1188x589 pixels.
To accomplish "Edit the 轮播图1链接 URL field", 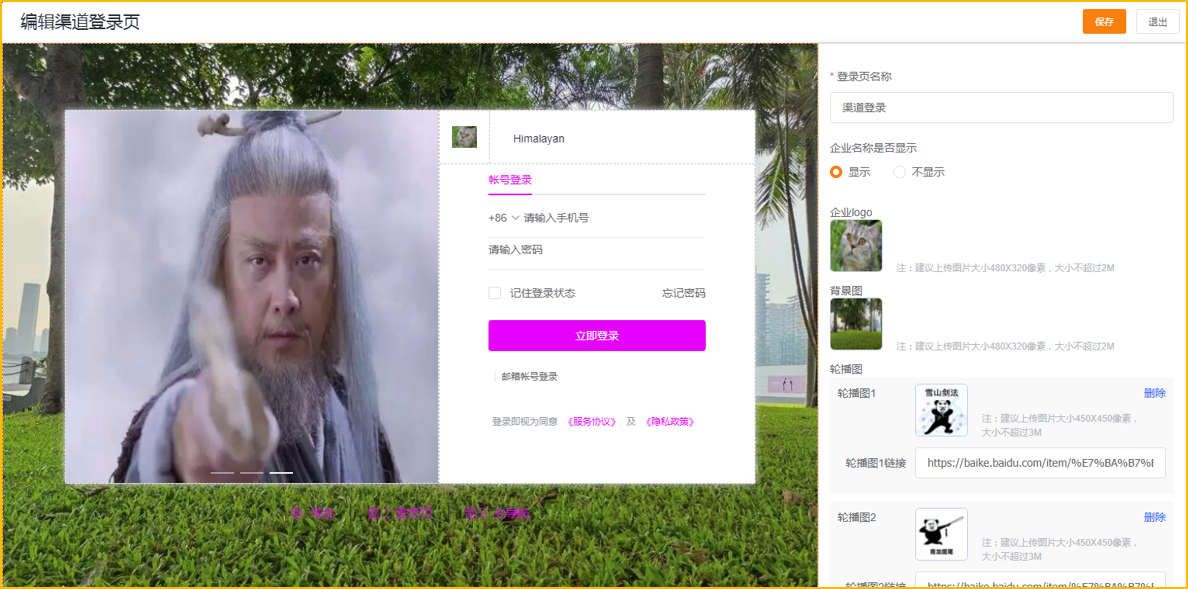I will coord(1040,463).
